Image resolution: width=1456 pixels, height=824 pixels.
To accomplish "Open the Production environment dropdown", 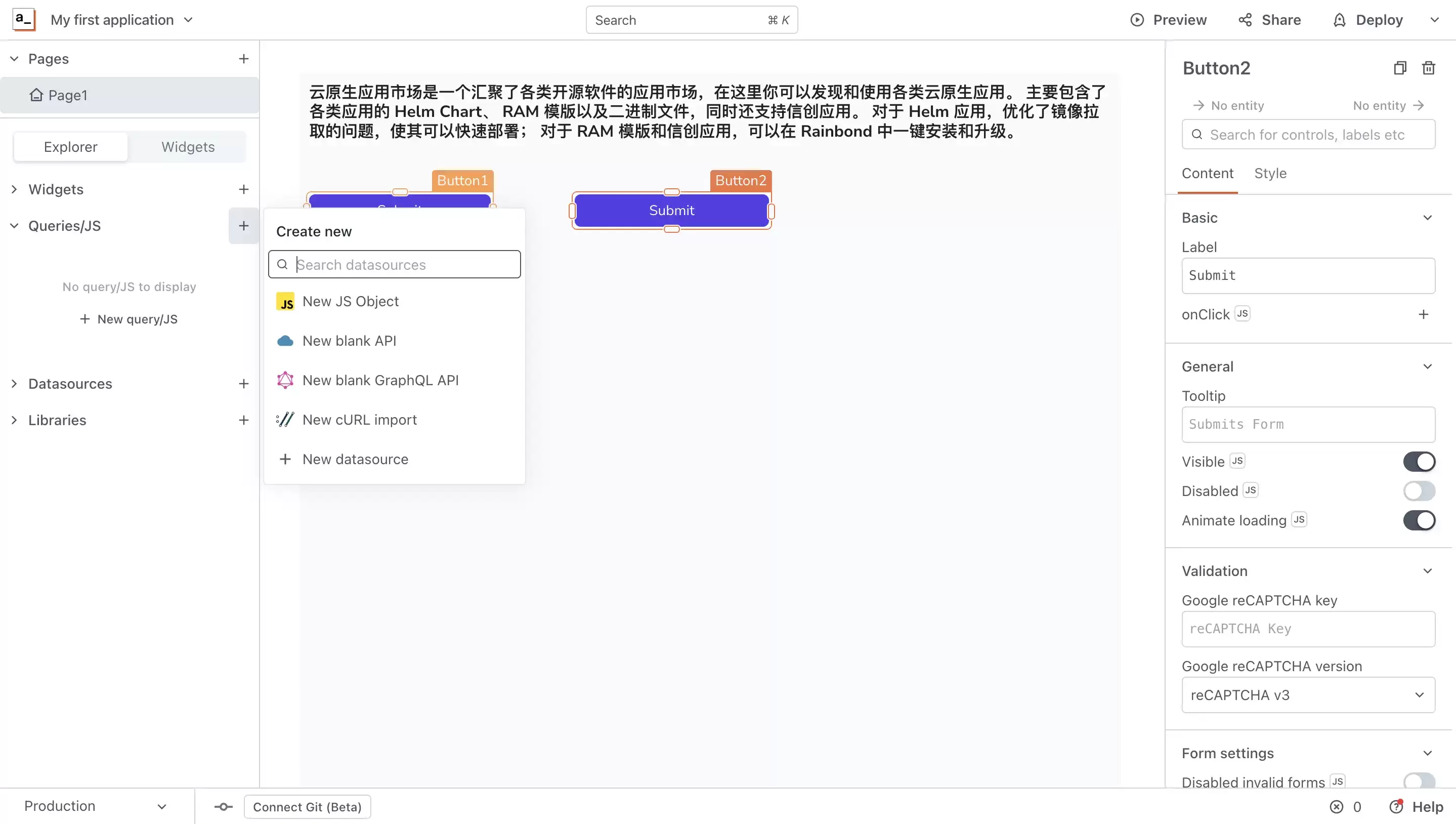I will point(95,806).
